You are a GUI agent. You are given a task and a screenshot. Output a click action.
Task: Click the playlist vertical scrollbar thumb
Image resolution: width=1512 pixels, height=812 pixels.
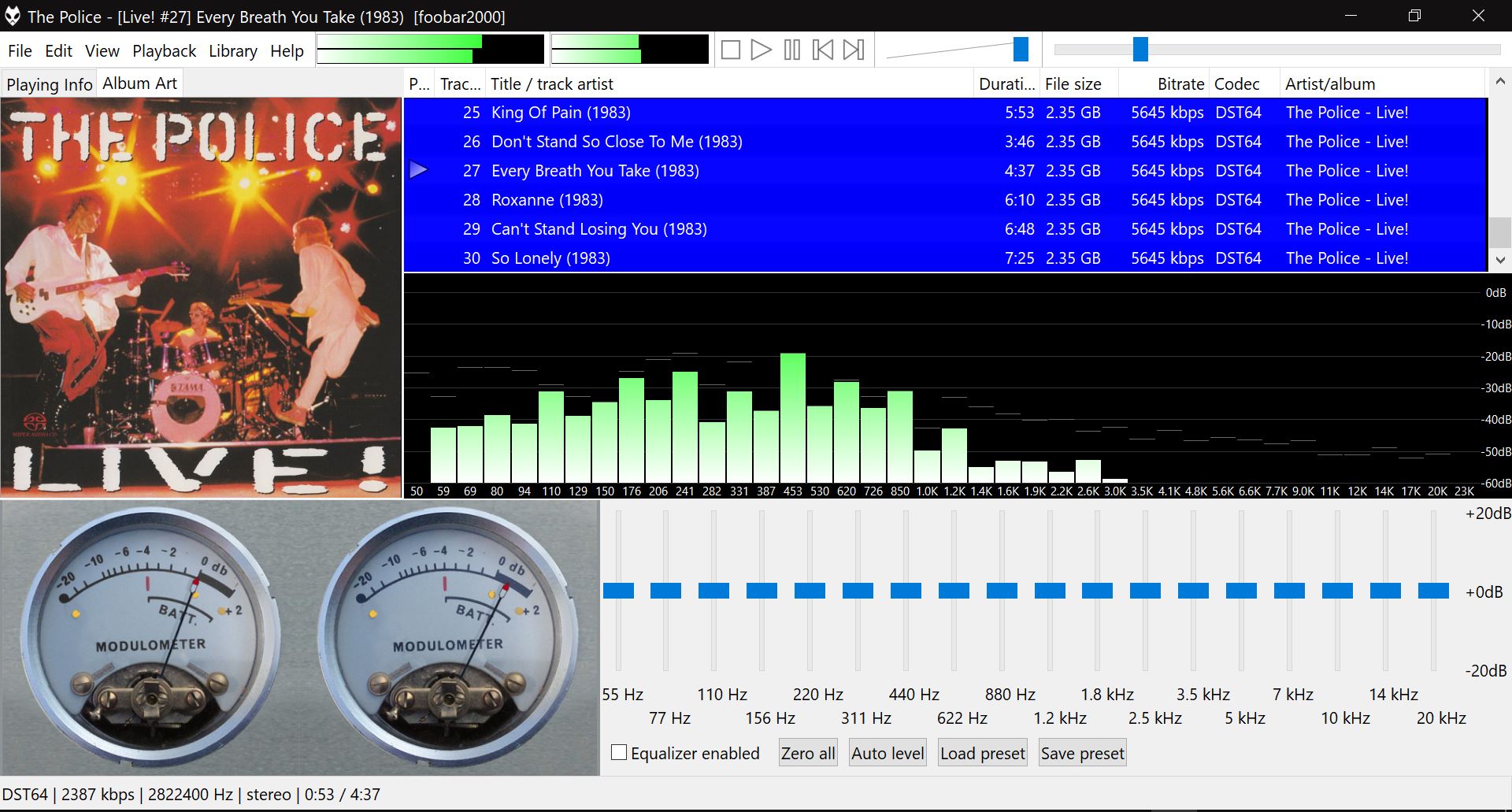coord(1499,232)
